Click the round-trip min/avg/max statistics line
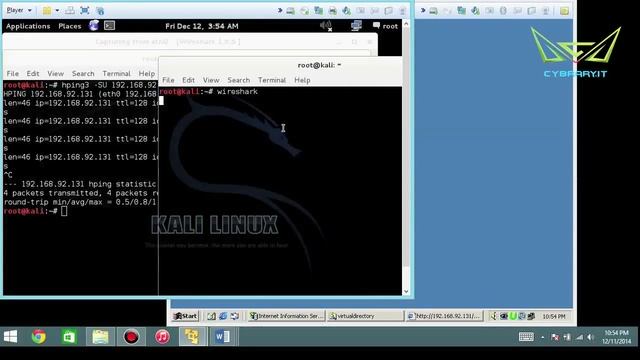 pos(80,202)
